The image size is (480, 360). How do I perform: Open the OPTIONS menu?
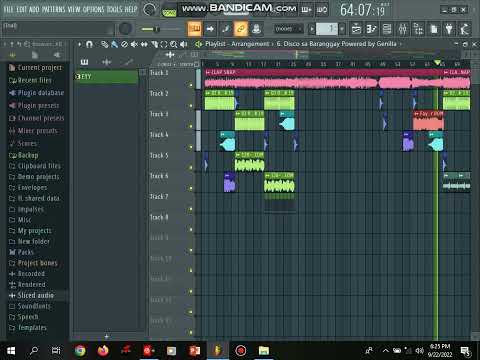click(94, 9)
